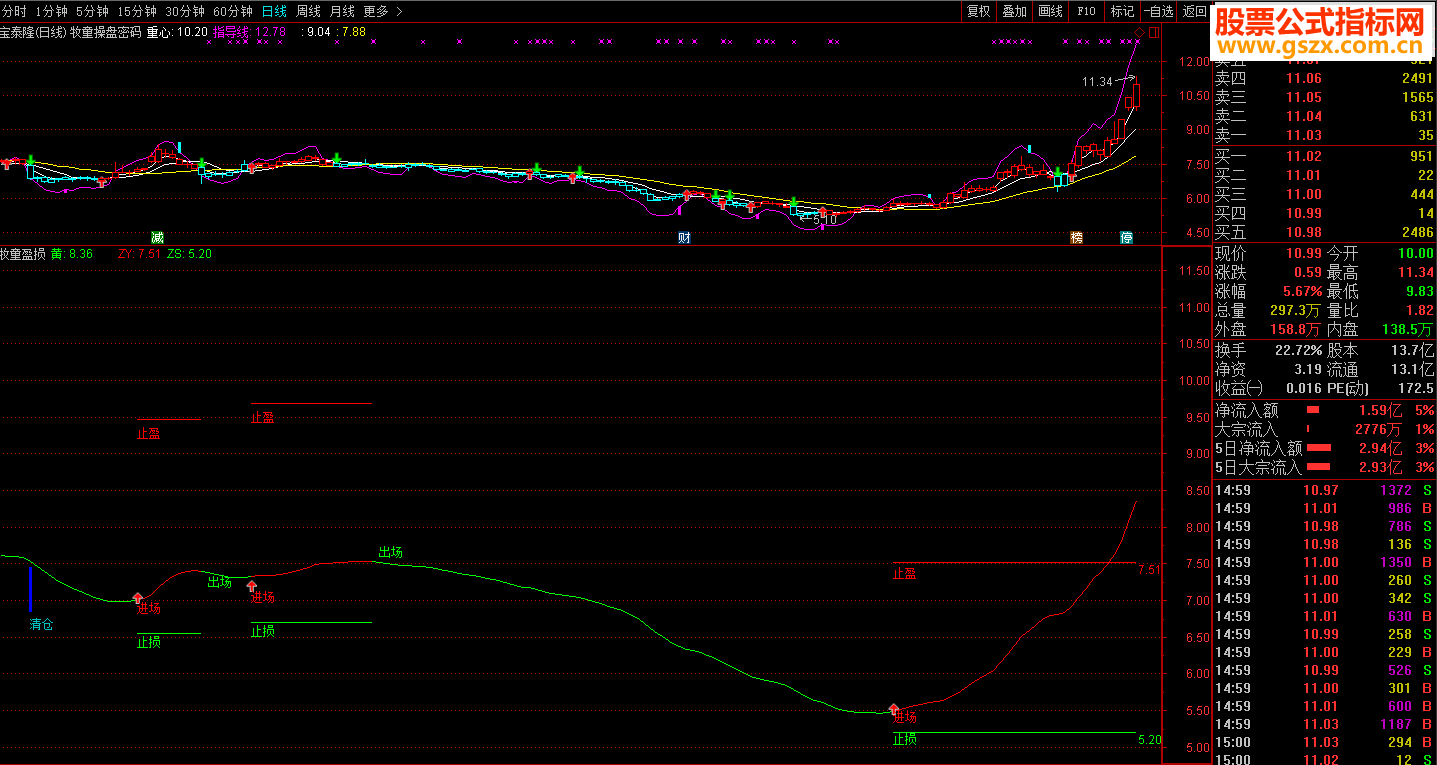Select the 买二 order row at 11.01
The height and width of the screenshot is (765, 1437).
pyautogui.click(x=1324, y=175)
